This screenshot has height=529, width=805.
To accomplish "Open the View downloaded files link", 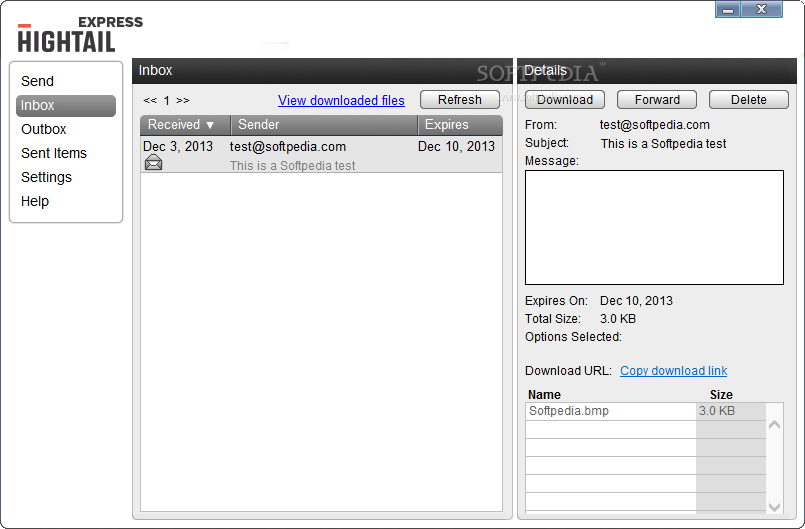I will (341, 100).
